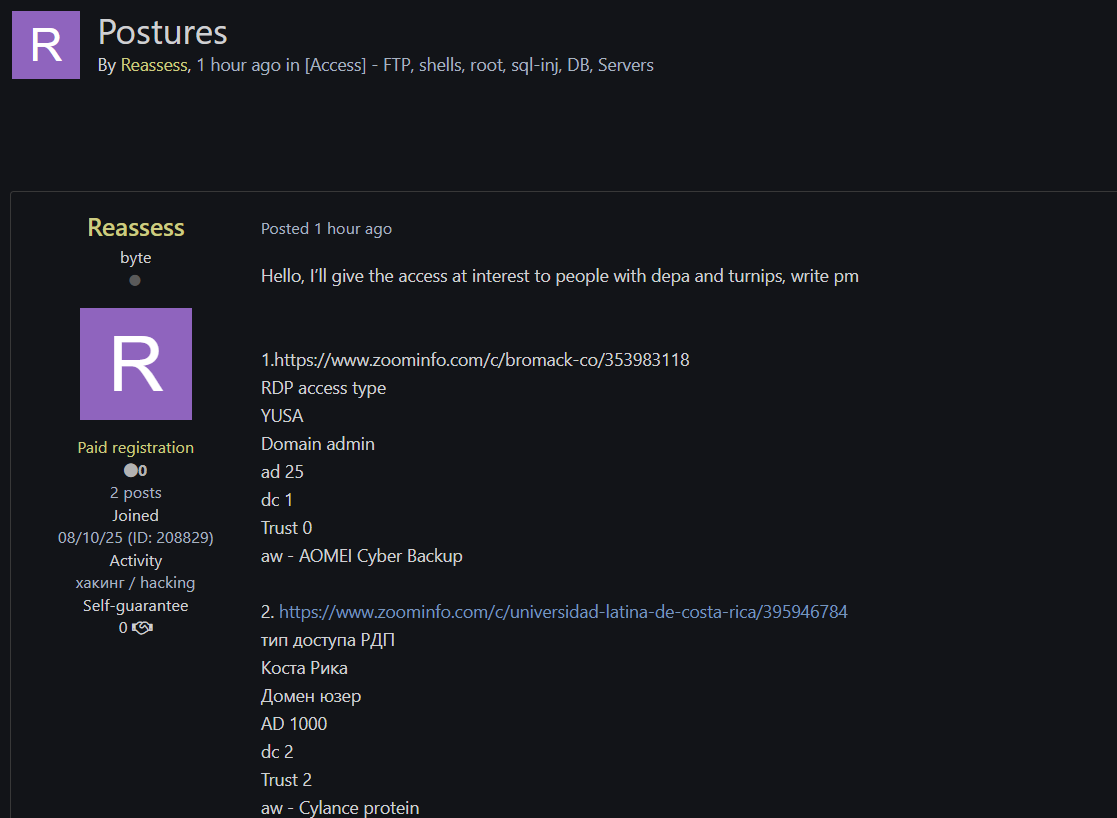Click the bromack-co ZoomInfo URL text
Viewport: 1117px width, 818px height.
click(481, 360)
